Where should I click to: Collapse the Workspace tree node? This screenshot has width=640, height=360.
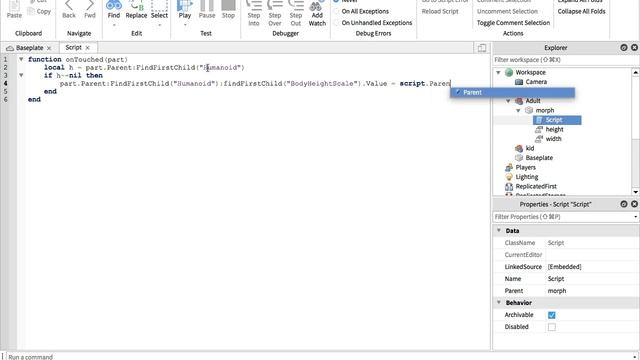[x=498, y=73]
